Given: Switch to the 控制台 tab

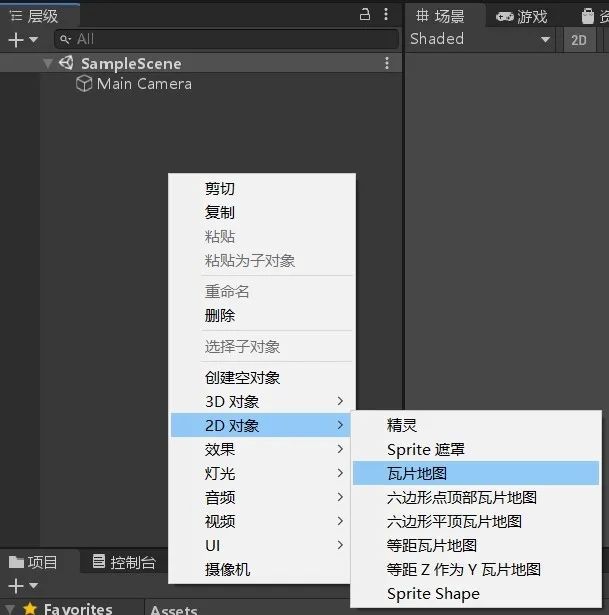Looking at the screenshot, I should pyautogui.click(x=124, y=562).
